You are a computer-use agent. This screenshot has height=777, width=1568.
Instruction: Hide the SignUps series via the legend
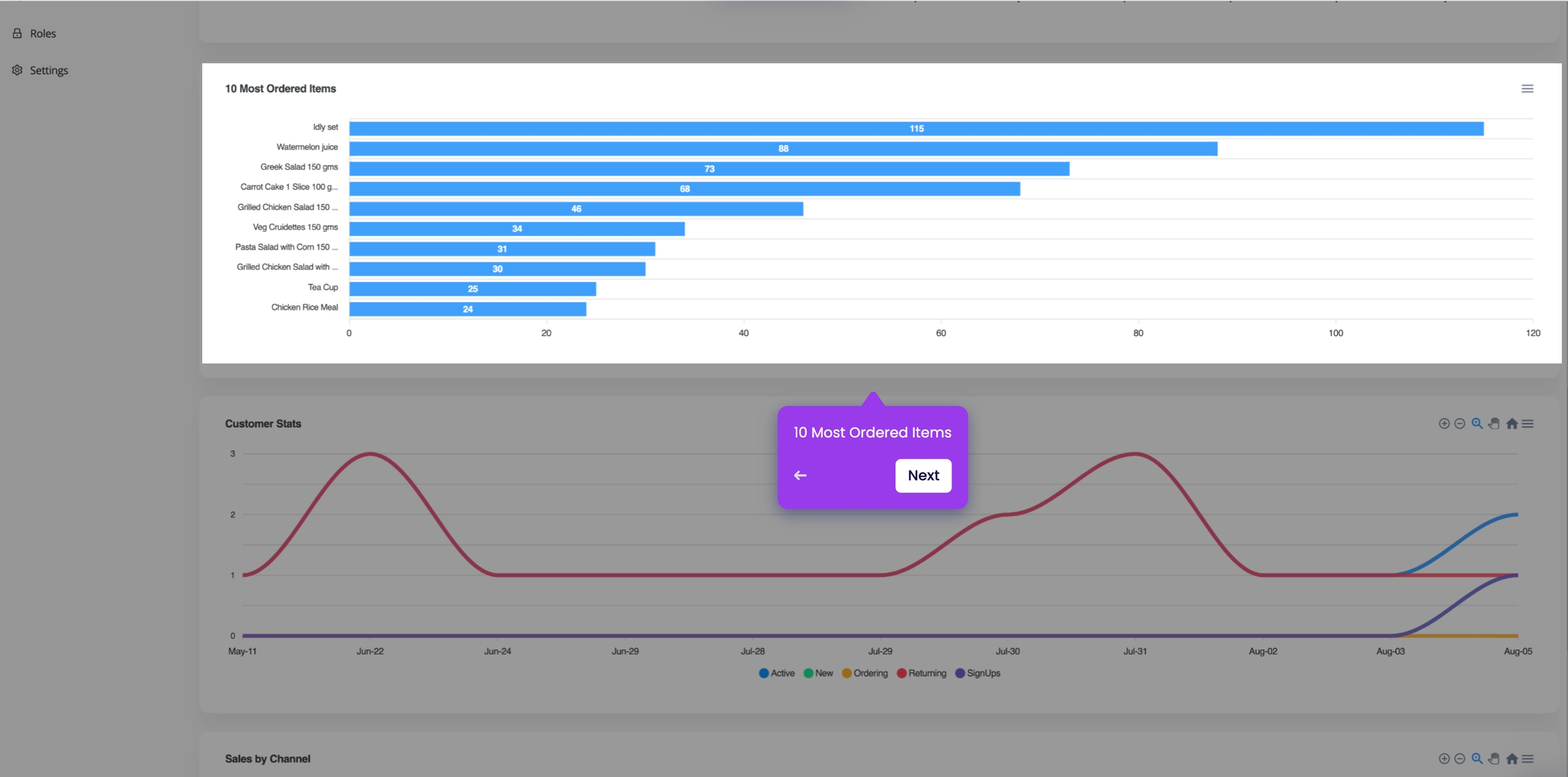tap(978, 673)
